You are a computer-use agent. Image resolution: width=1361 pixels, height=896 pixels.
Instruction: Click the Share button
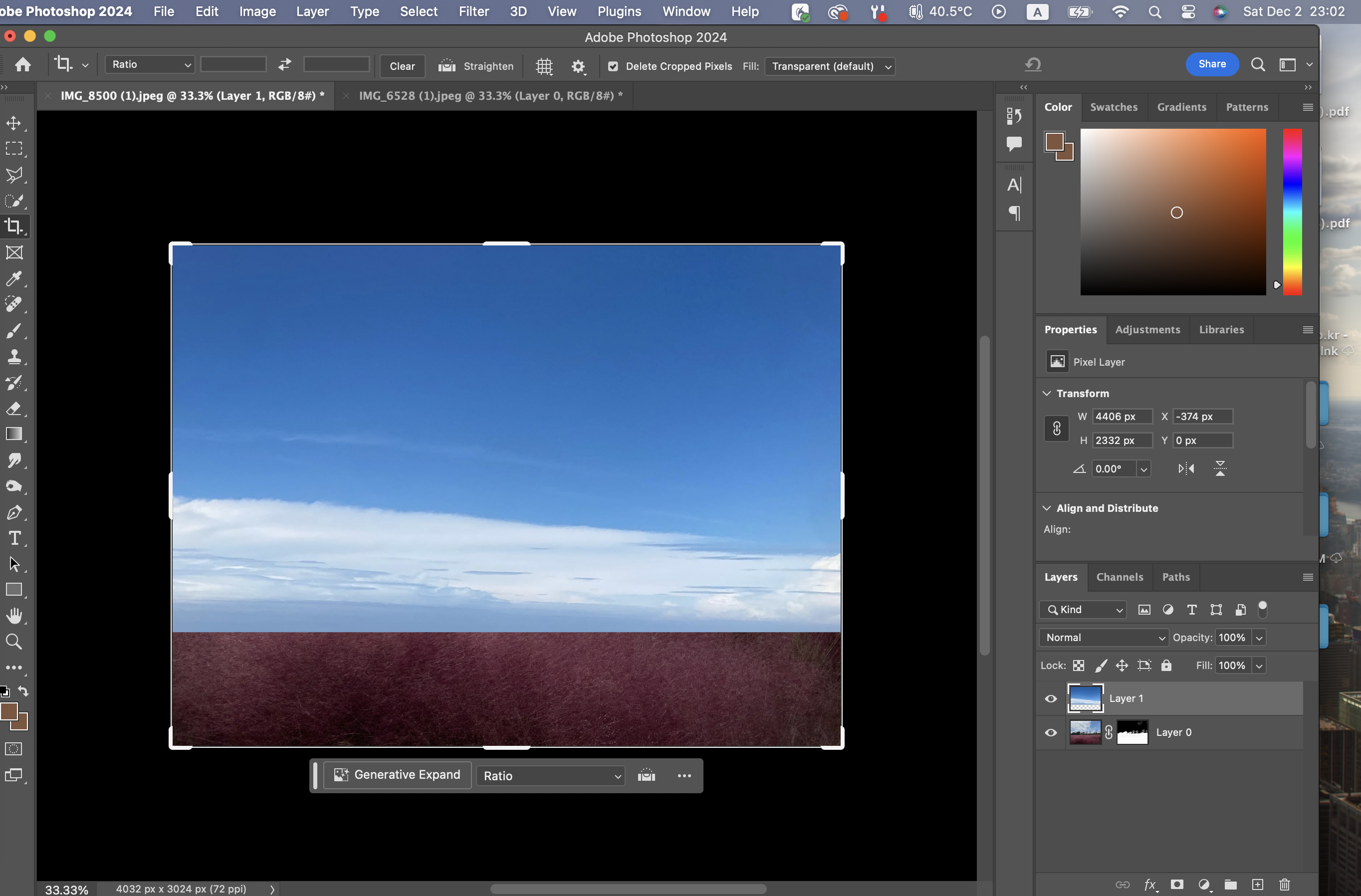pyautogui.click(x=1212, y=64)
